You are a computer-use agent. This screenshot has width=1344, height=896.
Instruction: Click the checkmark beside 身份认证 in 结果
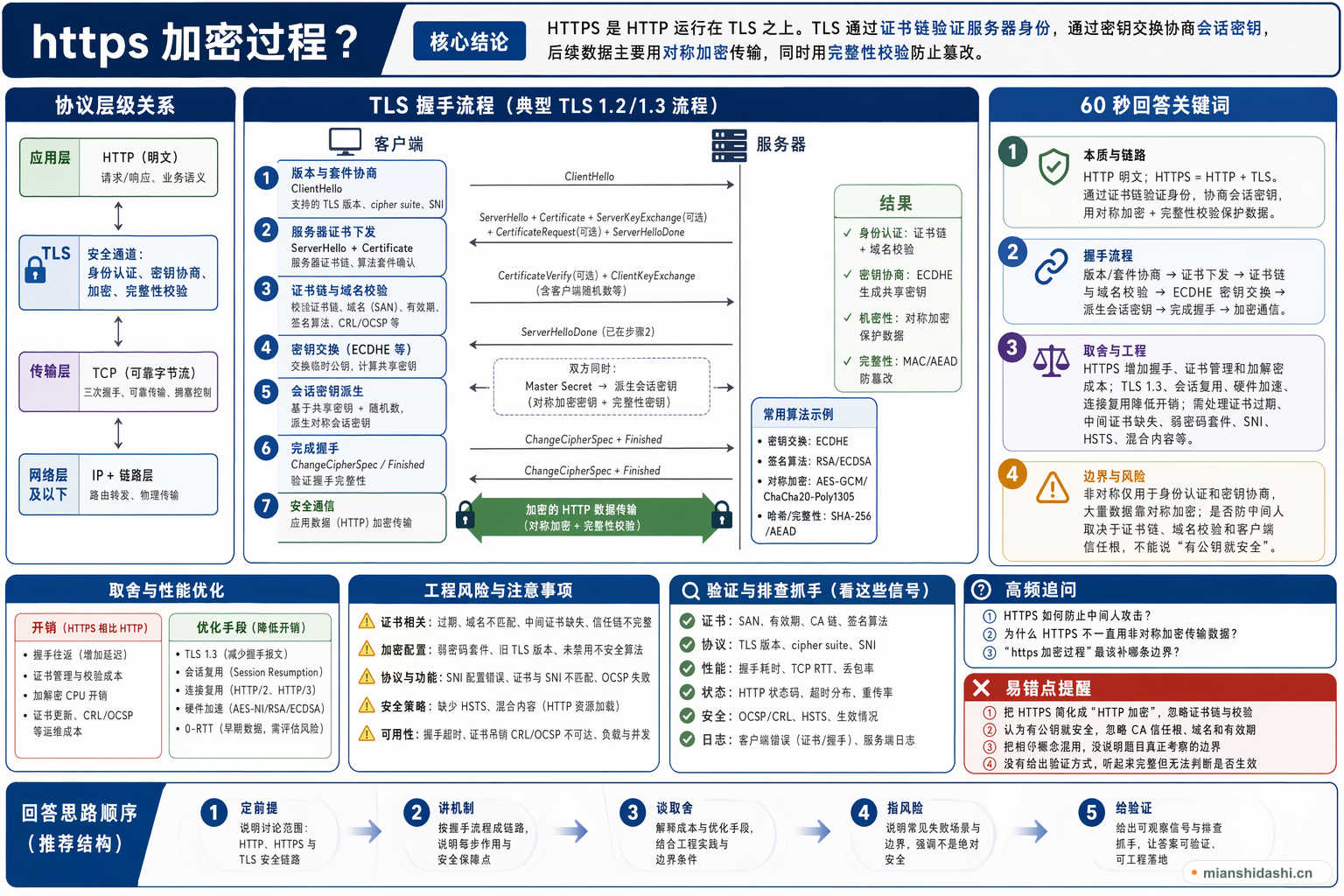pos(847,233)
